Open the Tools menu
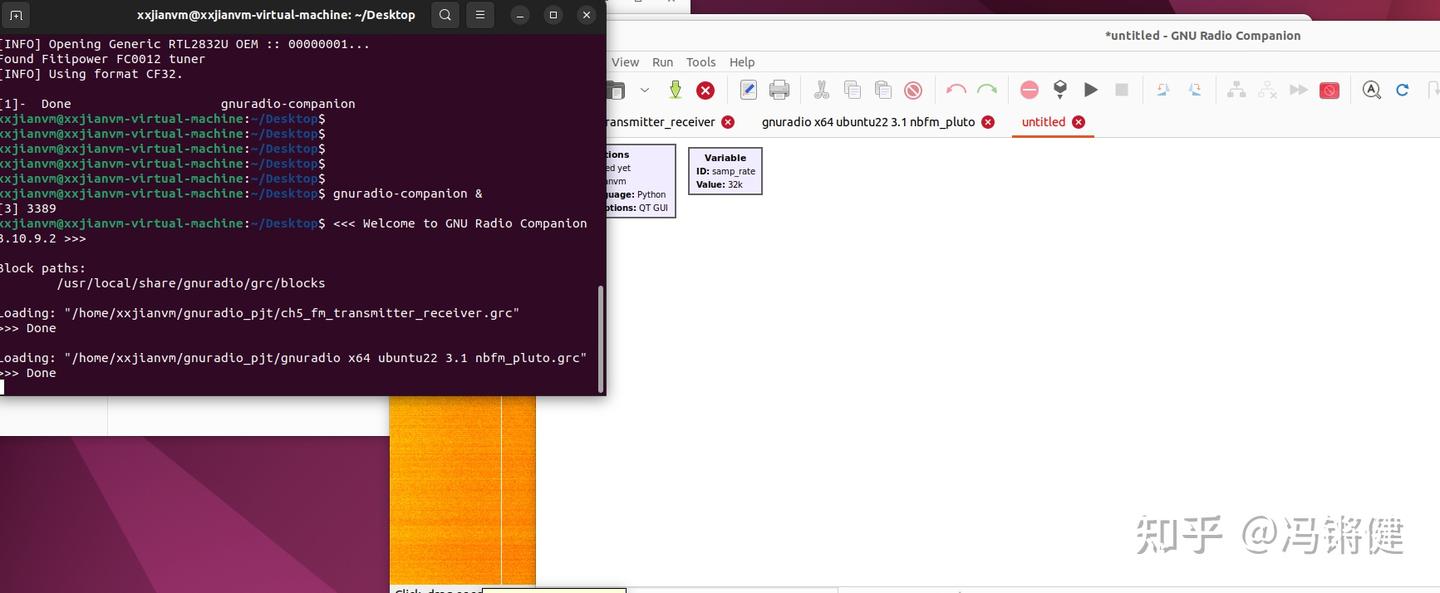Image resolution: width=1440 pixels, height=593 pixels. click(700, 61)
